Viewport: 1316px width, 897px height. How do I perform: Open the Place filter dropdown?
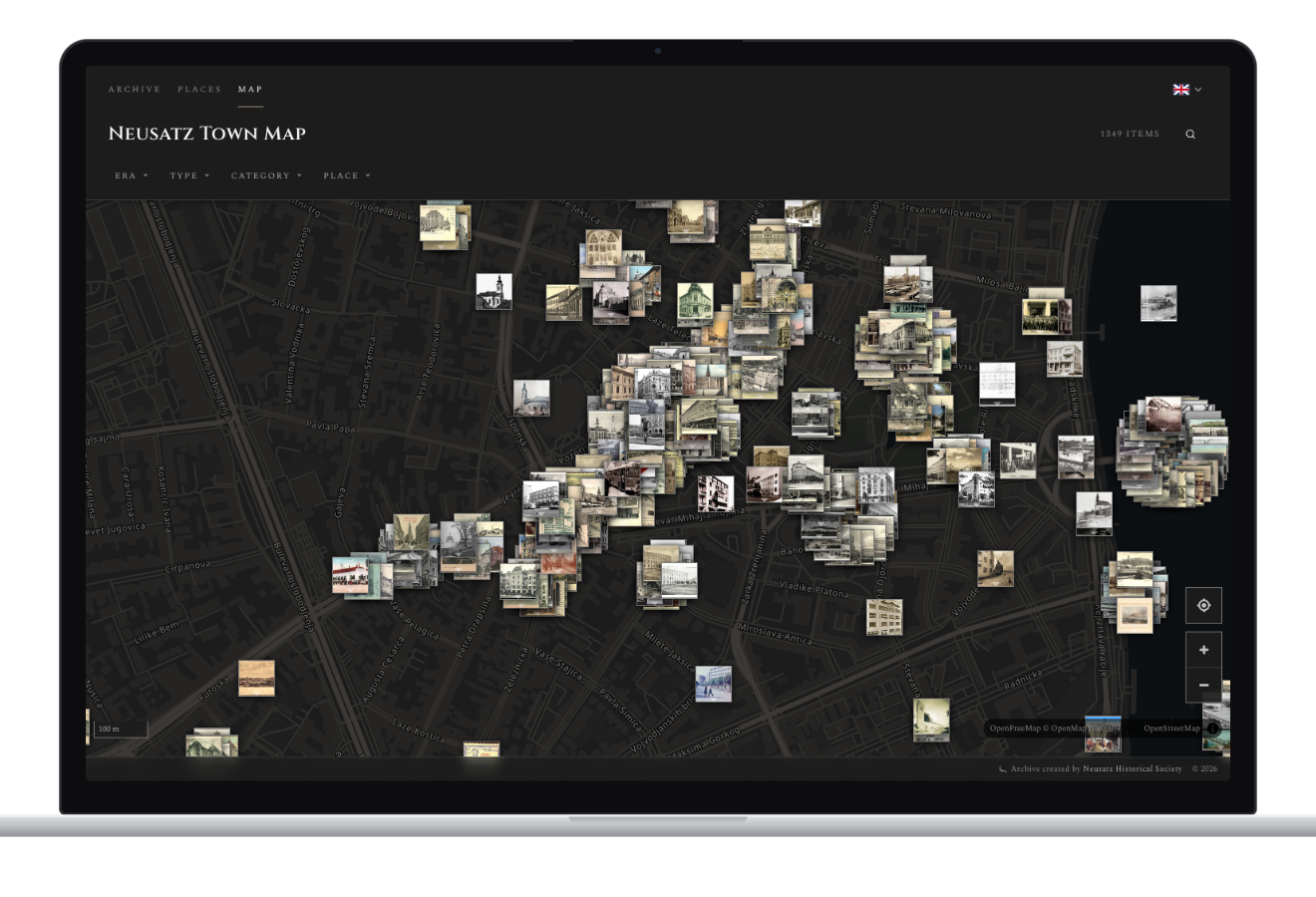point(347,175)
